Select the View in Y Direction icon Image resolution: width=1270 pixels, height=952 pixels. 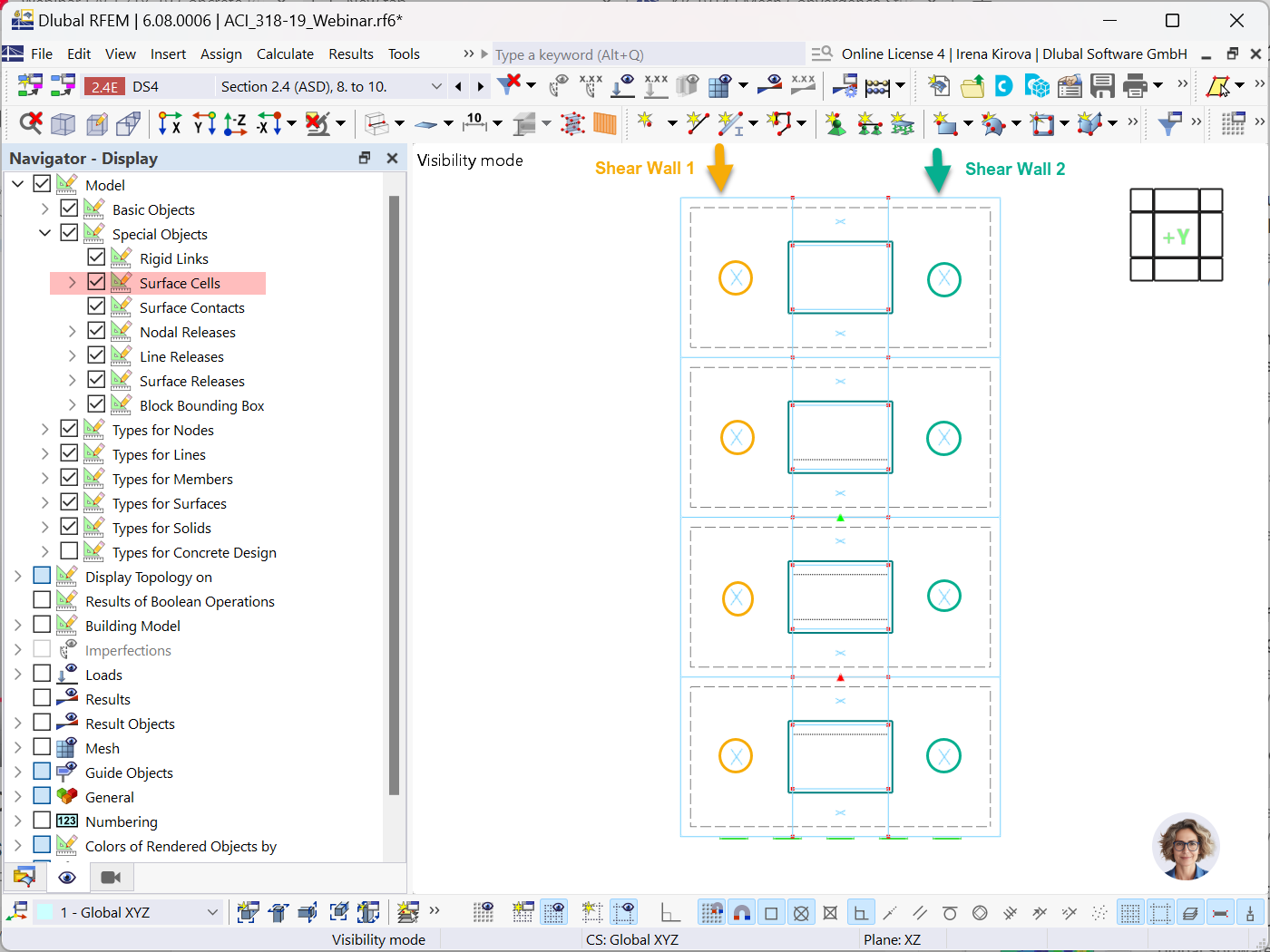point(203,123)
